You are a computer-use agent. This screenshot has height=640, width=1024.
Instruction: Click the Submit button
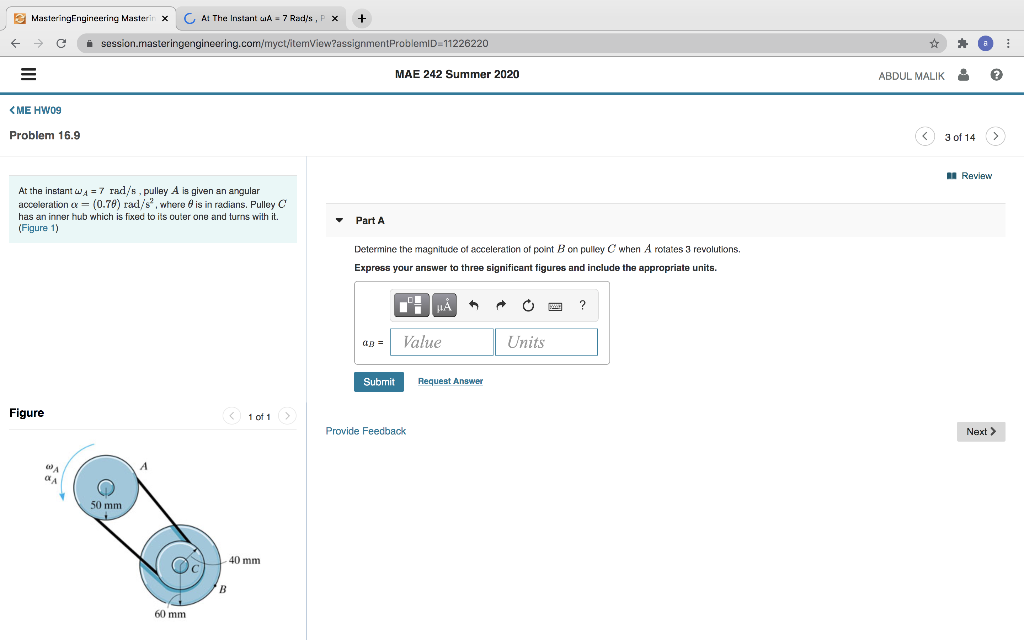[x=378, y=381]
